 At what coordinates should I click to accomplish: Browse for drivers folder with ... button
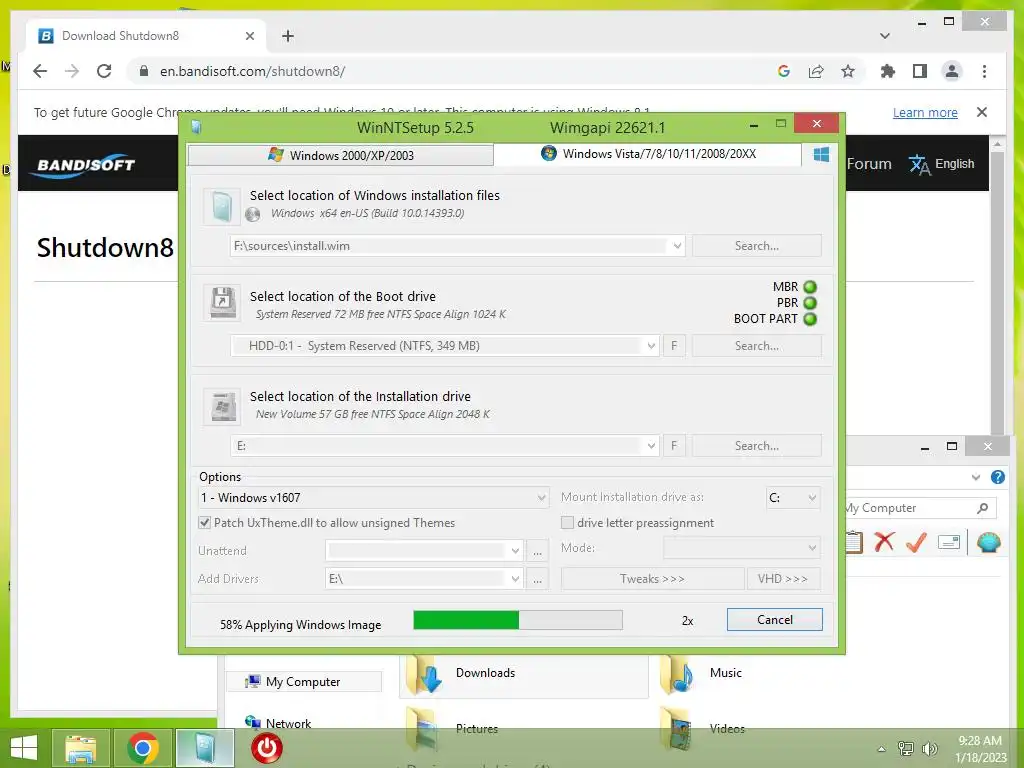(x=537, y=579)
